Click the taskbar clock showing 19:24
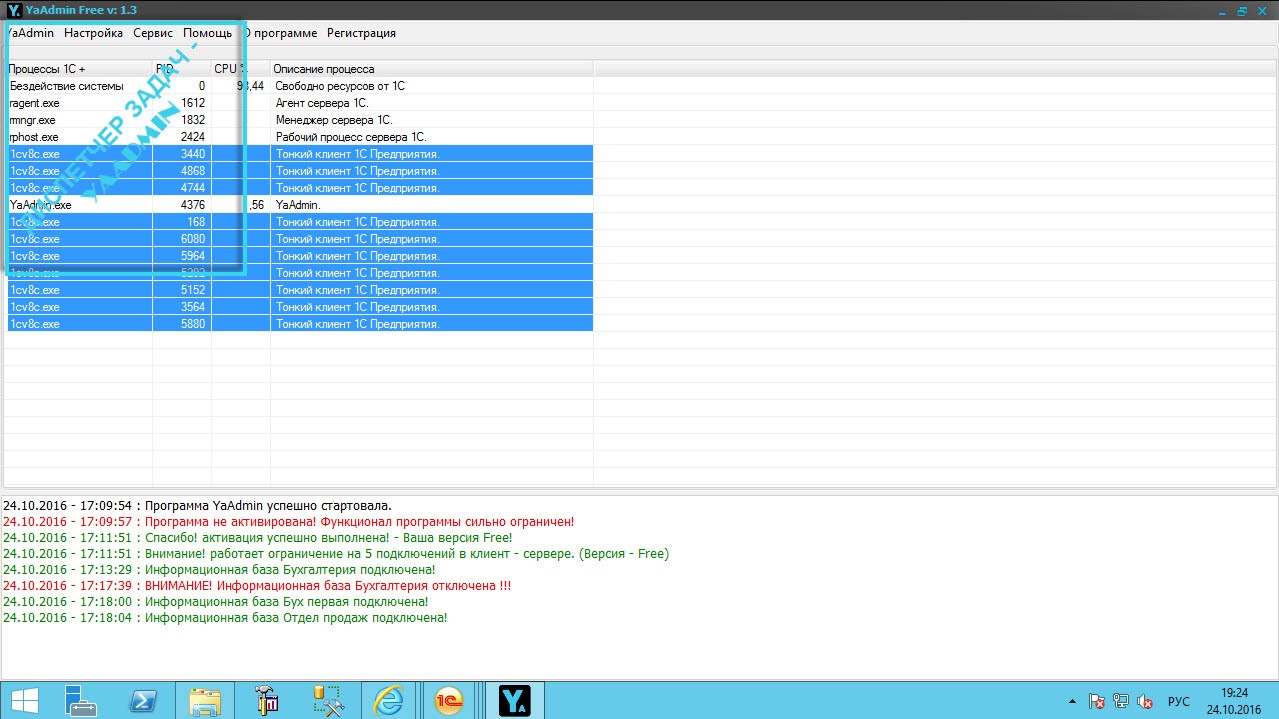Image resolution: width=1279 pixels, height=719 pixels. coord(1234,700)
